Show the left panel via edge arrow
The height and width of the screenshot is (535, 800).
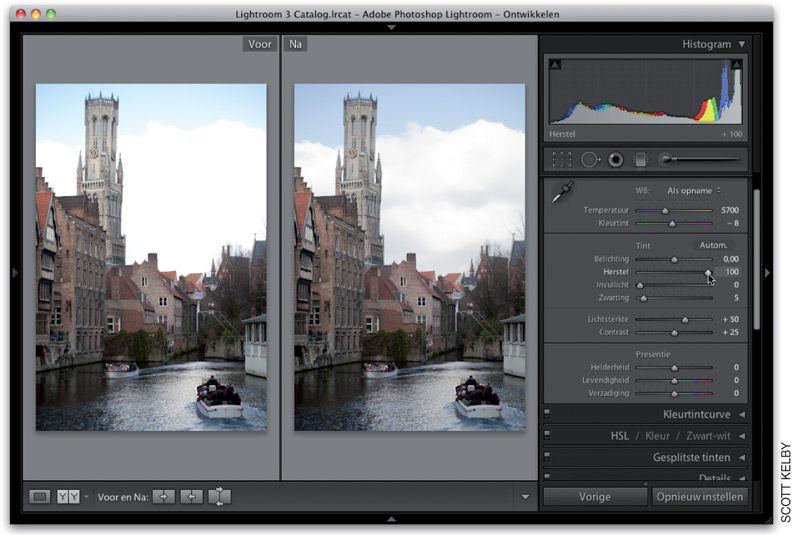(x=15, y=273)
